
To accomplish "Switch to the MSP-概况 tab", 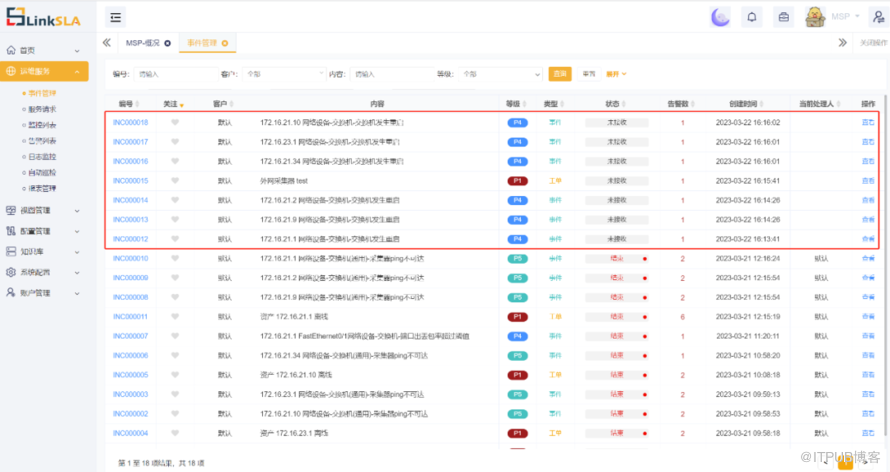I will (x=142, y=43).
